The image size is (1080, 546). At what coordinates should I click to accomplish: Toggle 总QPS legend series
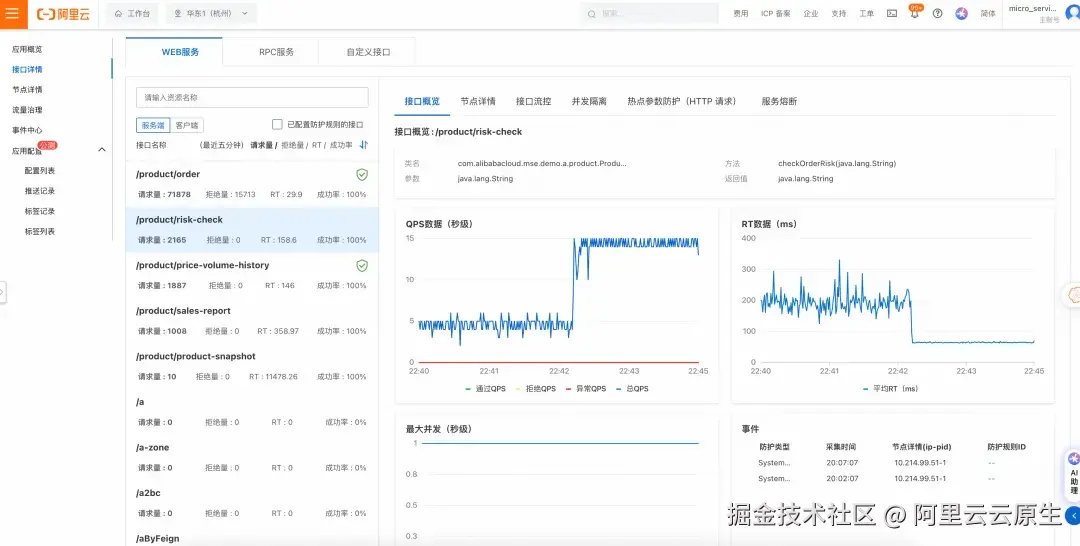[632, 389]
